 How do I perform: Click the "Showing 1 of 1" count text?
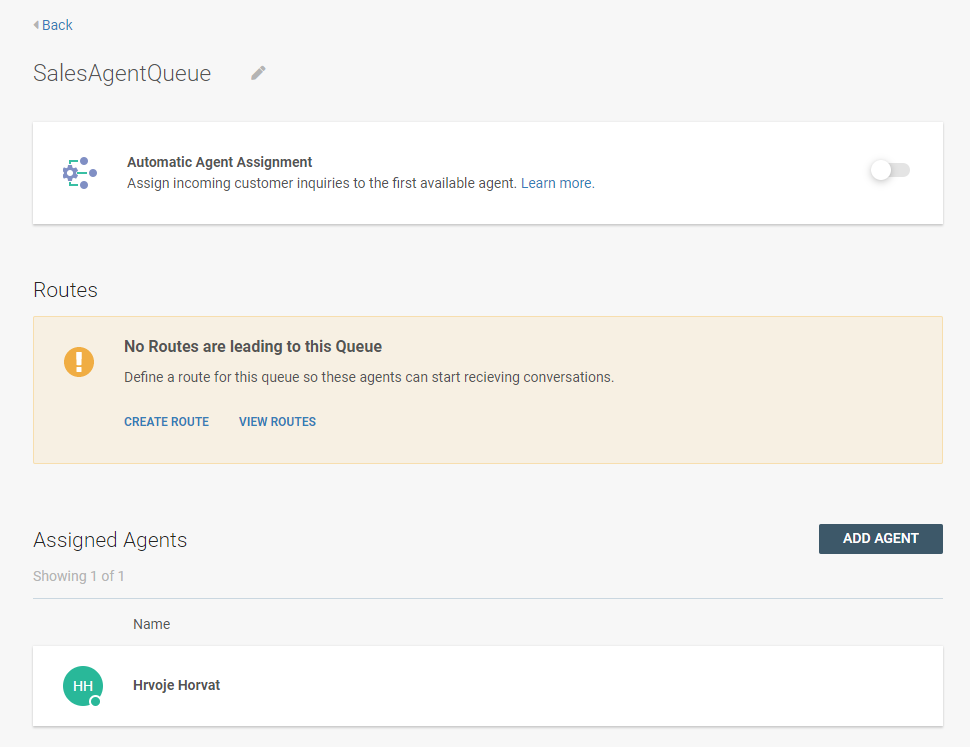(x=79, y=576)
